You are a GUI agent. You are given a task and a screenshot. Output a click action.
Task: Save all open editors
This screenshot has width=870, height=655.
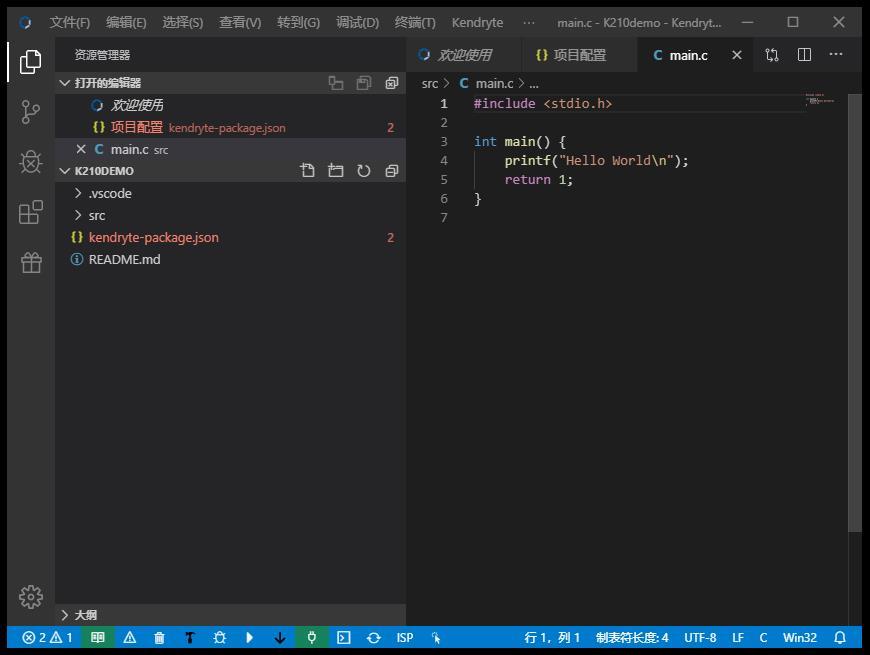pos(363,83)
